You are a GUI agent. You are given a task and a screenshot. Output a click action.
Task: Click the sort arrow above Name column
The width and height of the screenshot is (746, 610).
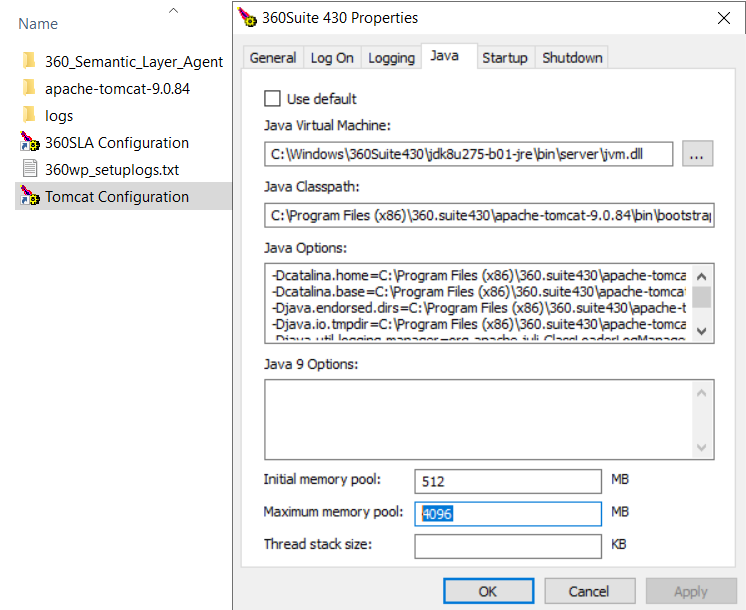[x=173, y=10]
